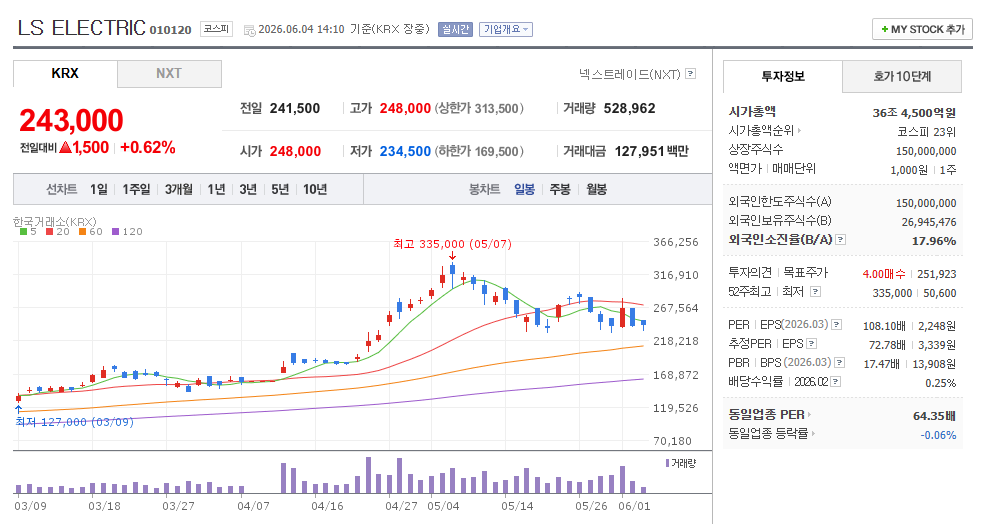Click the 넥스트레이드(NXT) link
The width and height of the screenshot is (983, 524).
pyautogui.click(x=629, y=74)
